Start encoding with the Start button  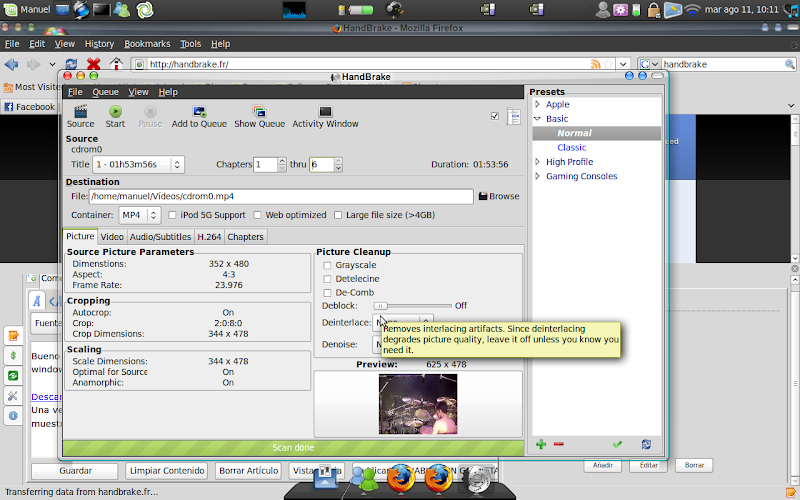tap(115, 116)
